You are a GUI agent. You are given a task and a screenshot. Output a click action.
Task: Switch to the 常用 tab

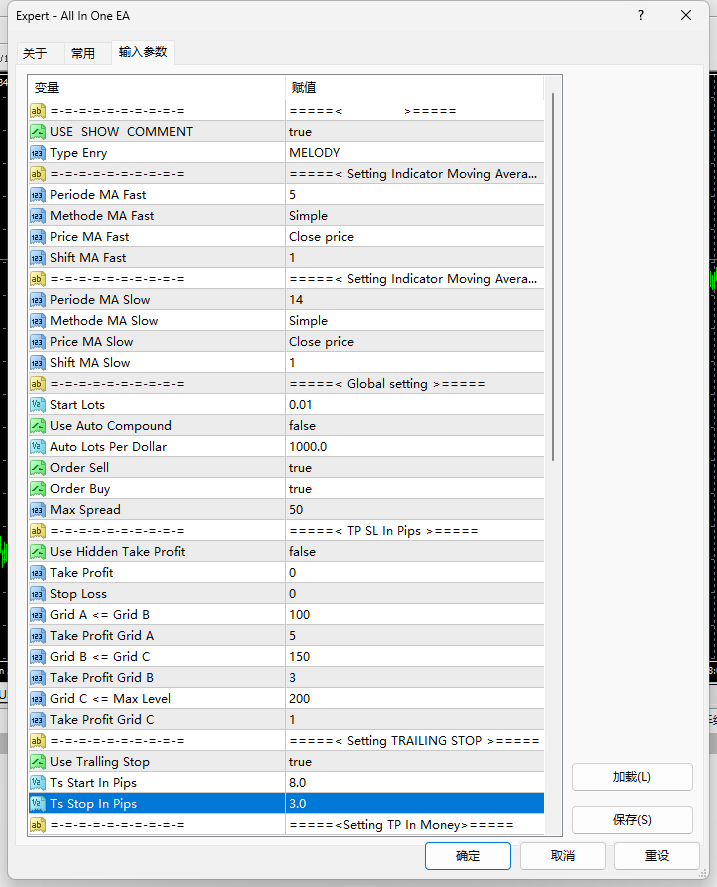83,53
